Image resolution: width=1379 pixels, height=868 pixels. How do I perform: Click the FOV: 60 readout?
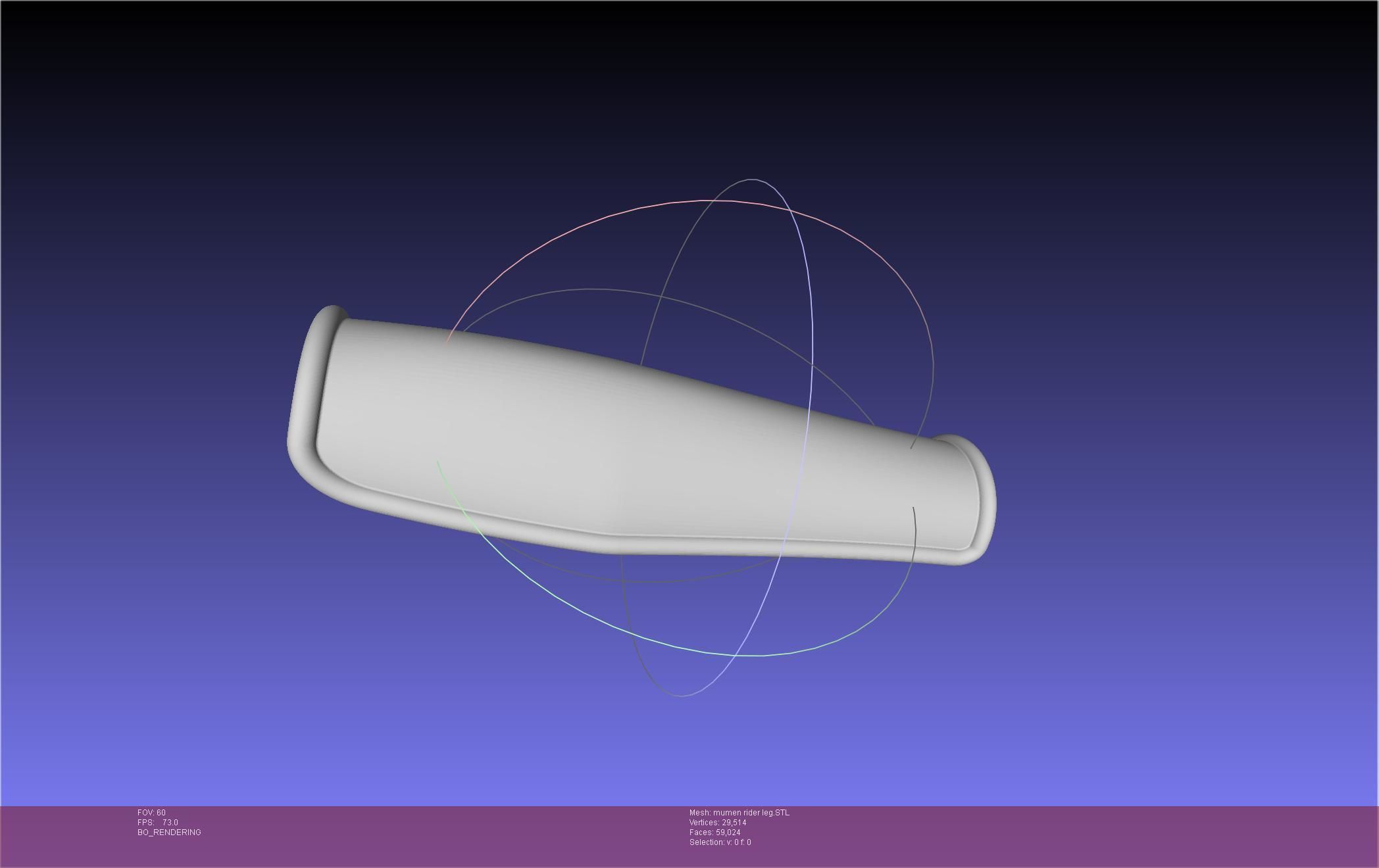pyautogui.click(x=151, y=813)
